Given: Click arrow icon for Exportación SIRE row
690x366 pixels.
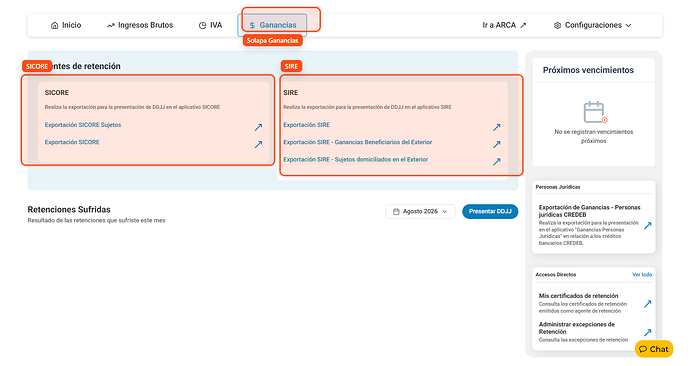Looking at the screenshot, I should [x=497, y=127].
